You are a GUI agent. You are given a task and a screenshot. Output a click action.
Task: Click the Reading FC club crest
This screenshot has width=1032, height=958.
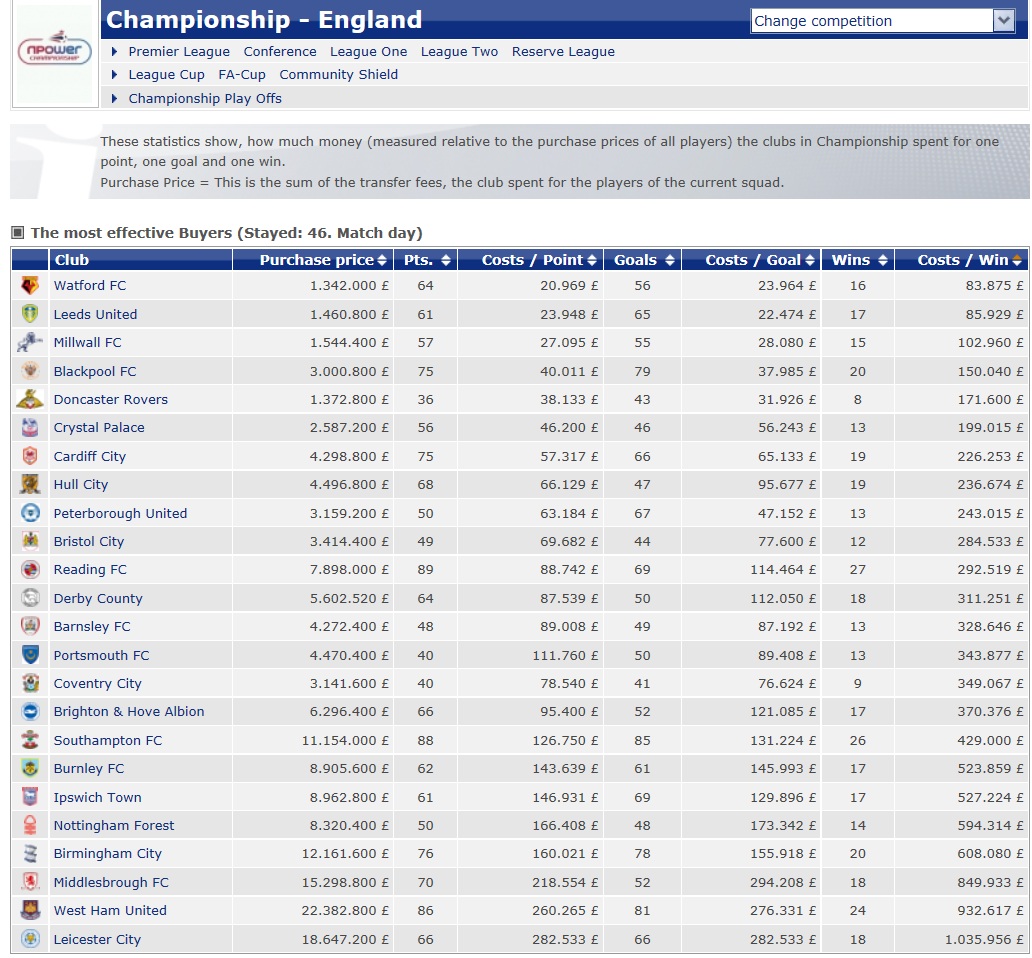click(x=30, y=570)
